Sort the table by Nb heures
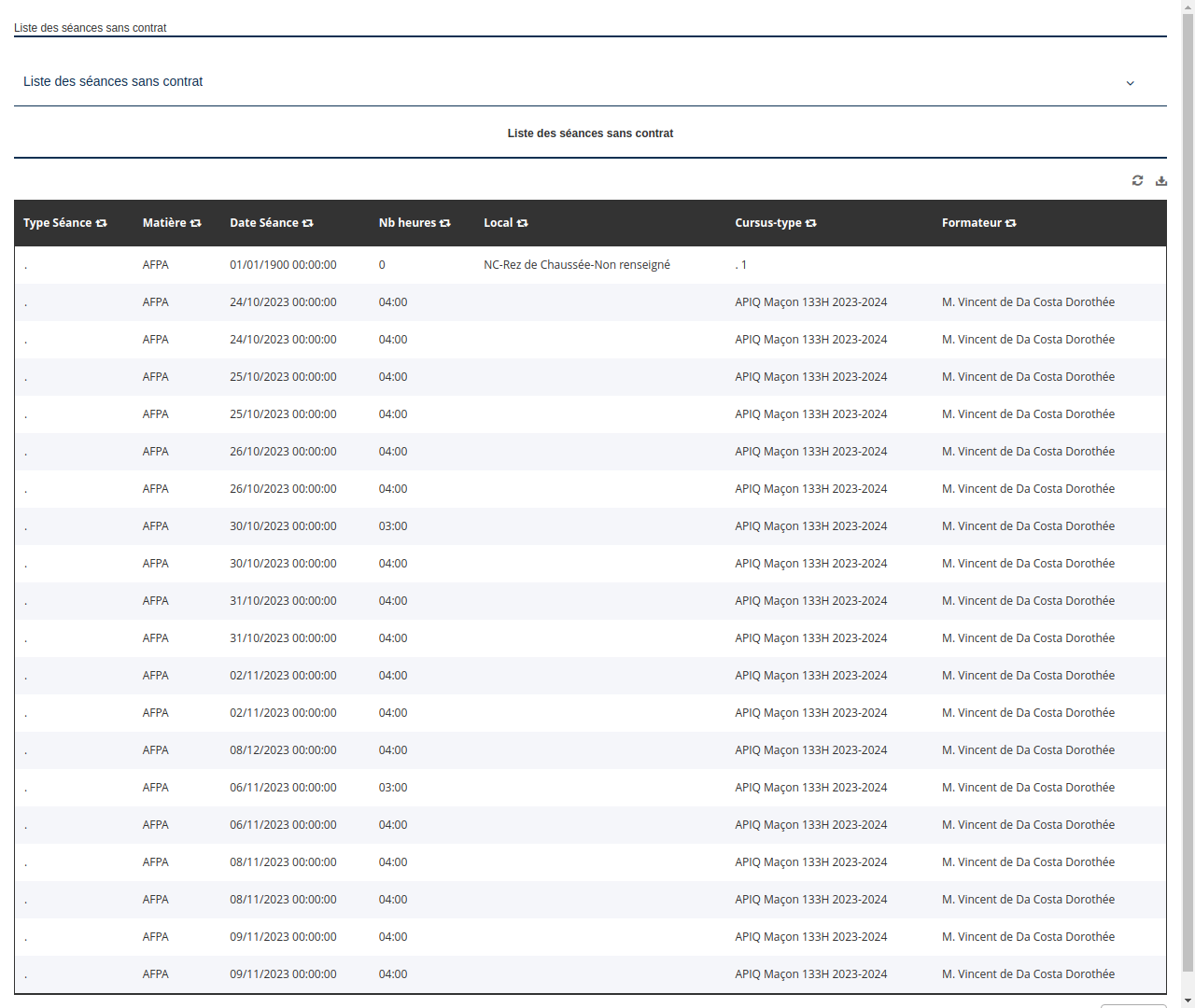1195x1008 pixels. click(445, 222)
